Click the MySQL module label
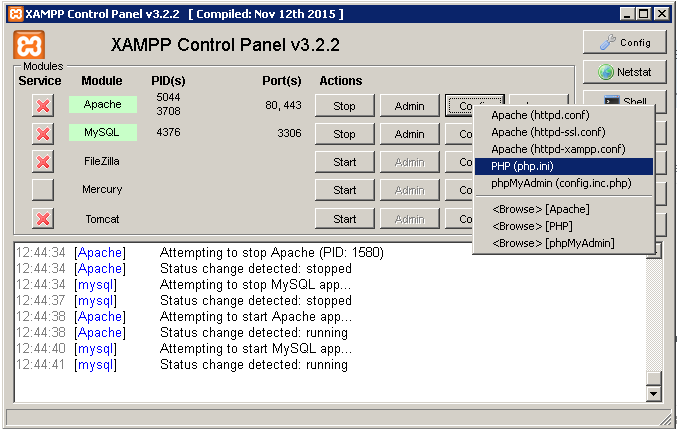 [x=103, y=132]
